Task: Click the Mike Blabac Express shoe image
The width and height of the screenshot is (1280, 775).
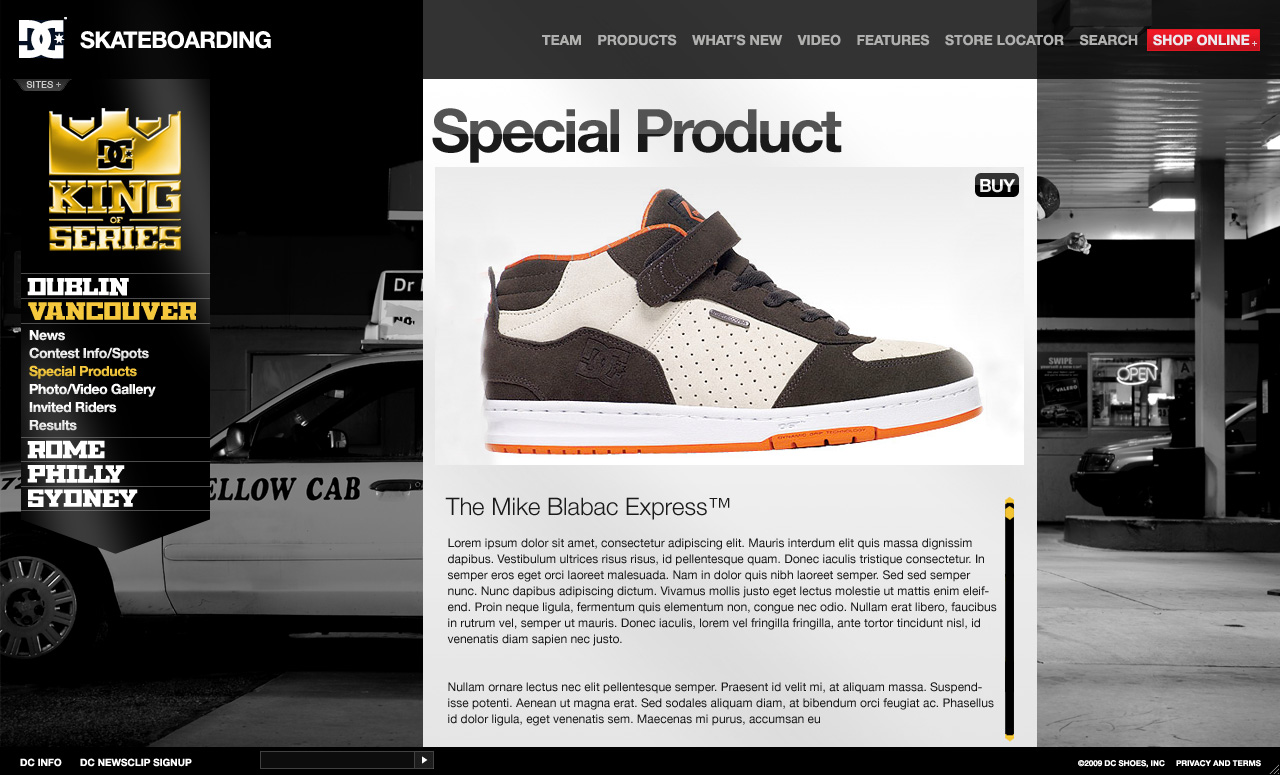Action: tap(729, 316)
